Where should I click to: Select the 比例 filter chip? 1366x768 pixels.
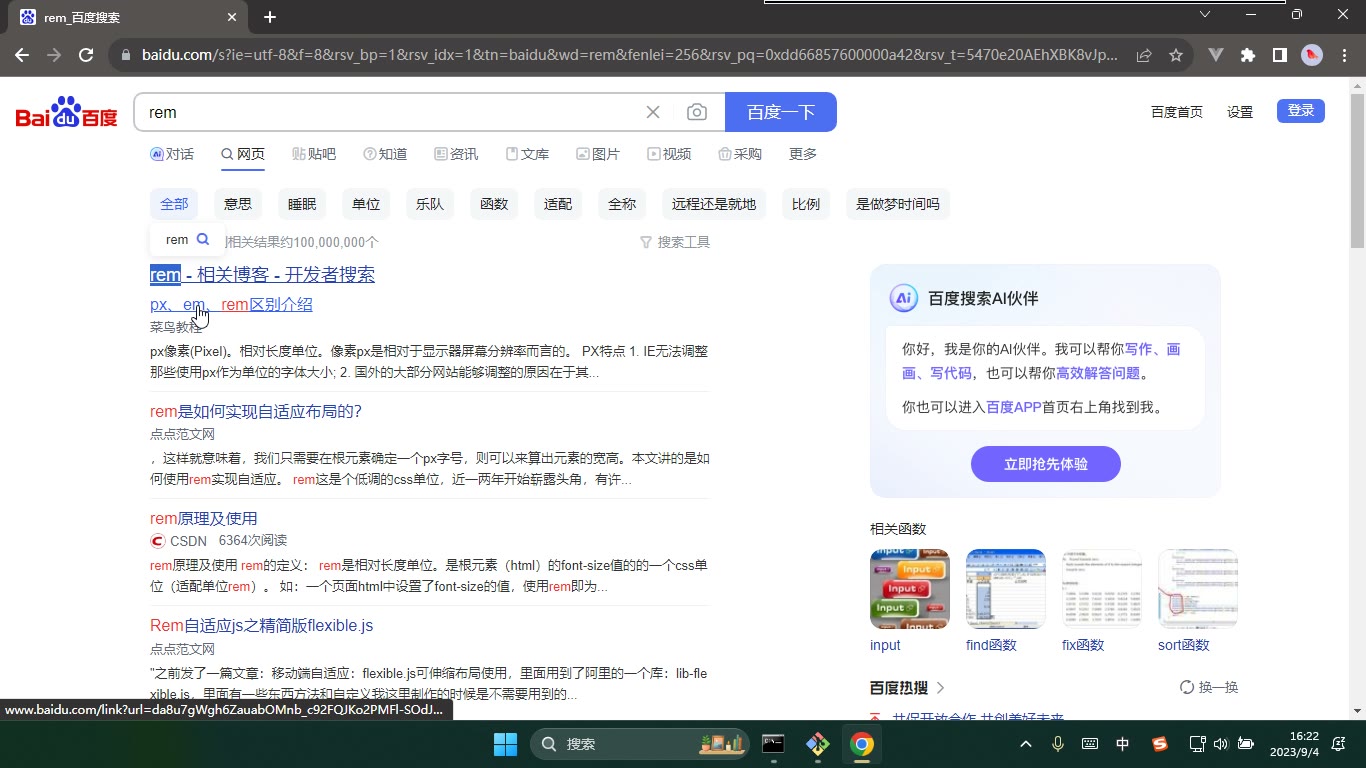coord(806,204)
